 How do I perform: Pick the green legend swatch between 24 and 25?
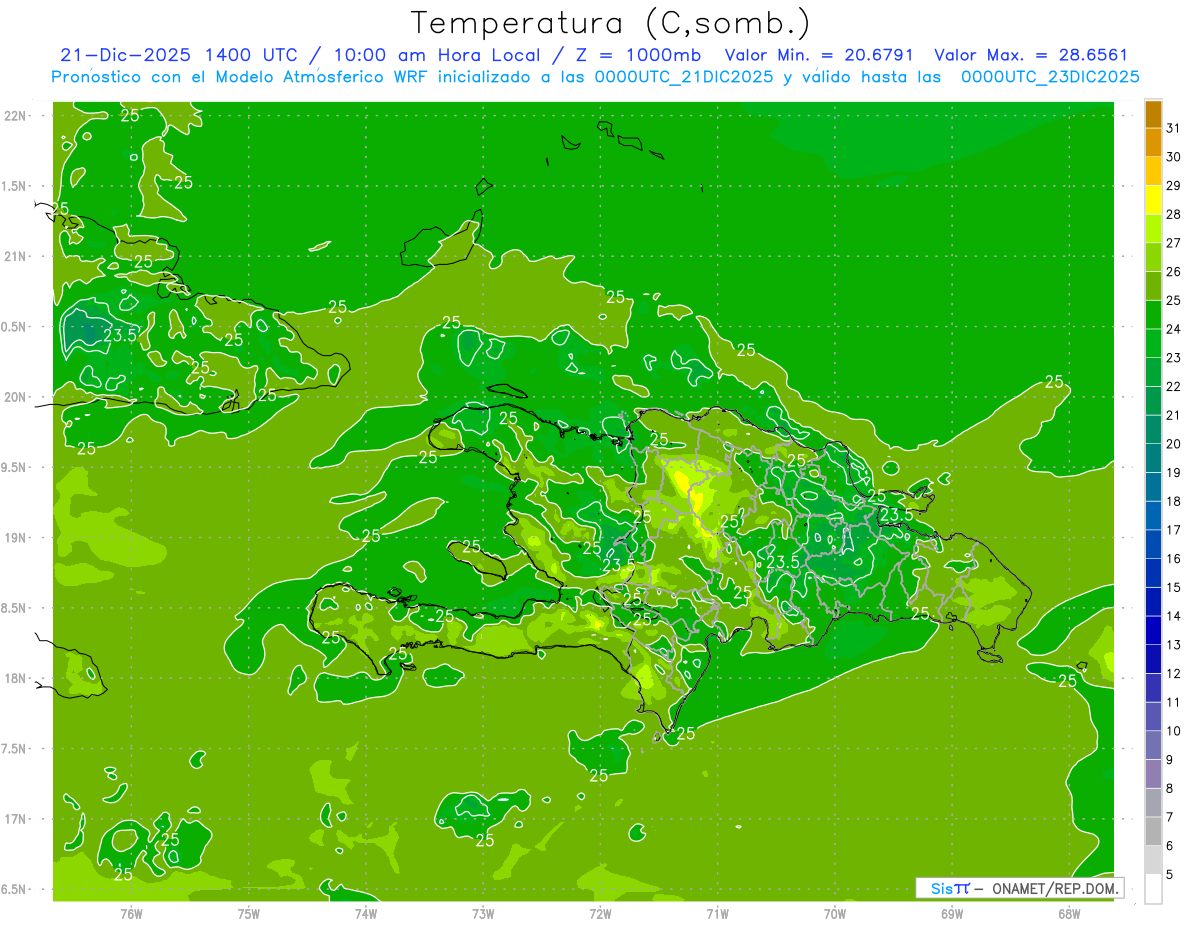pyautogui.click(x=1153, y=315)
